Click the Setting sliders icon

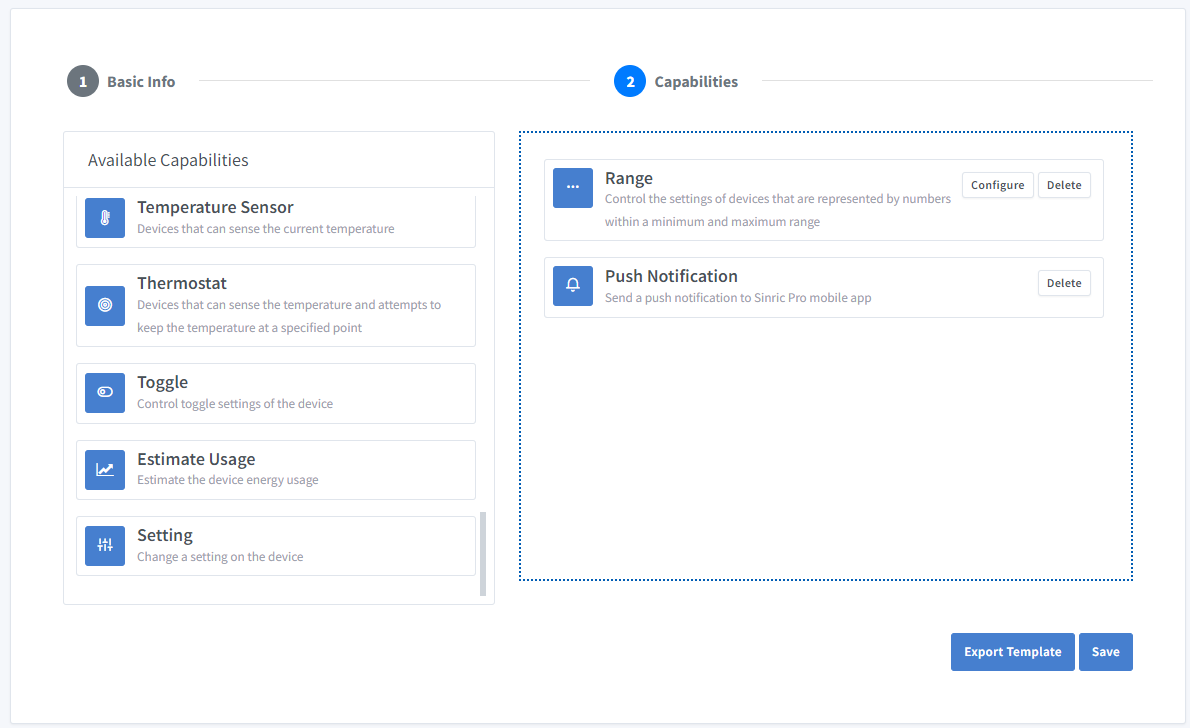[x=105, y=546]
